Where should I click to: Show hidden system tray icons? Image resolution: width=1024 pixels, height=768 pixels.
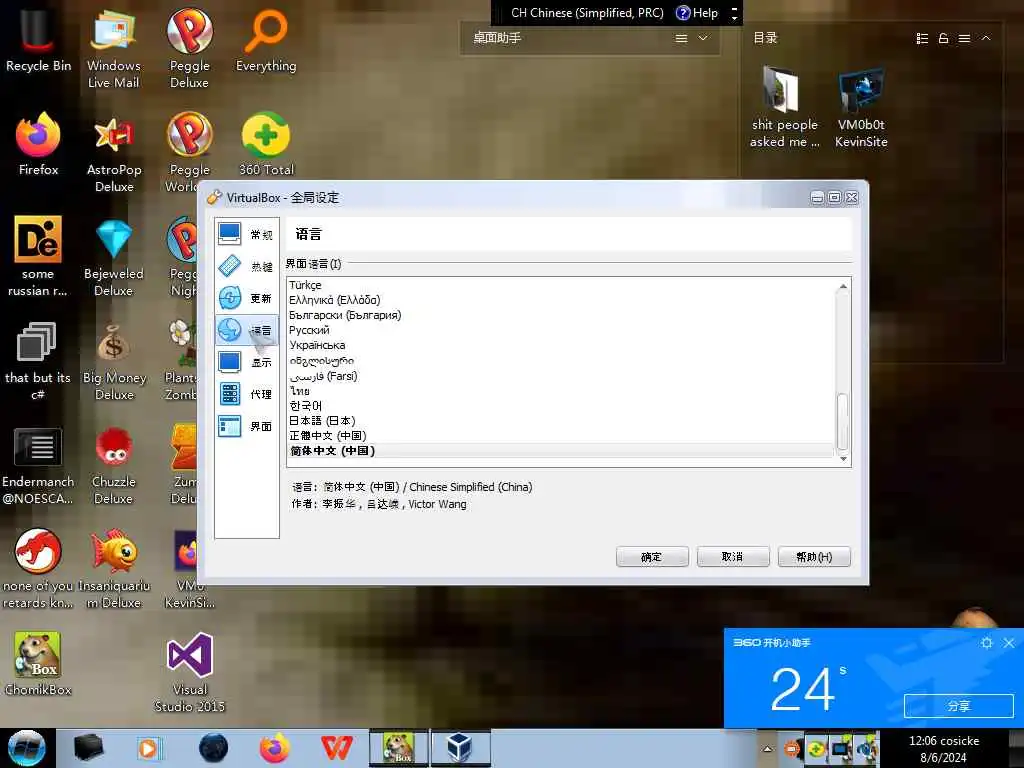[x=768, y=749]
